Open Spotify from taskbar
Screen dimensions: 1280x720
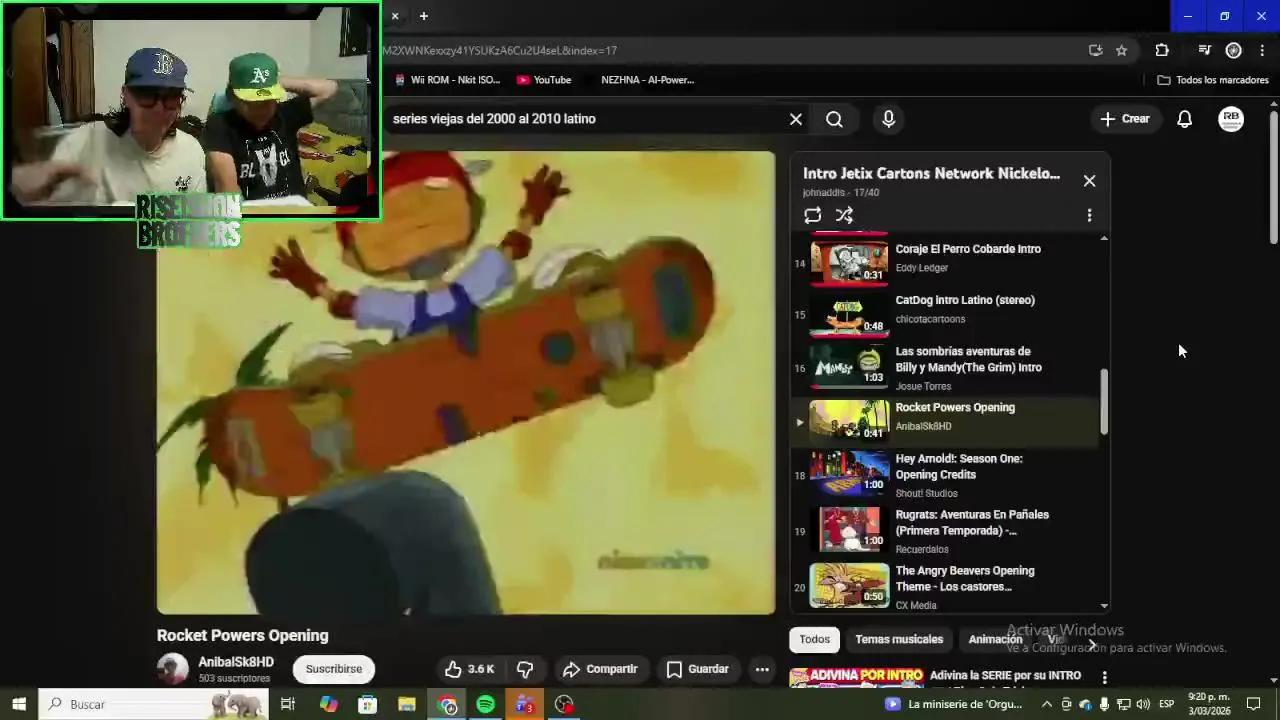click(485, 704)
